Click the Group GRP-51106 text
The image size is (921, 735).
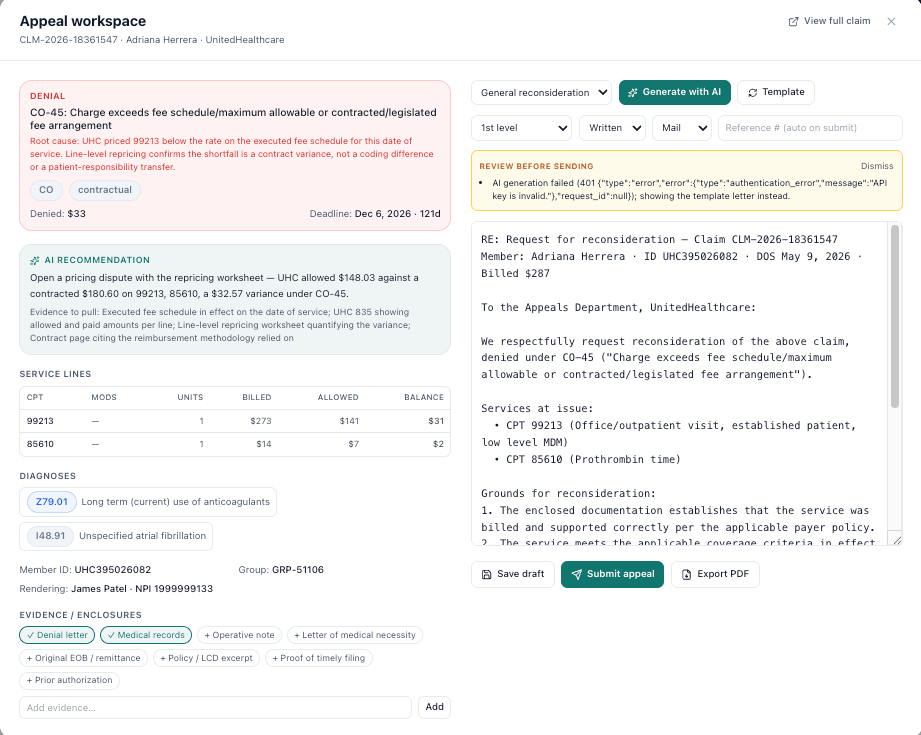coord(281,570)
